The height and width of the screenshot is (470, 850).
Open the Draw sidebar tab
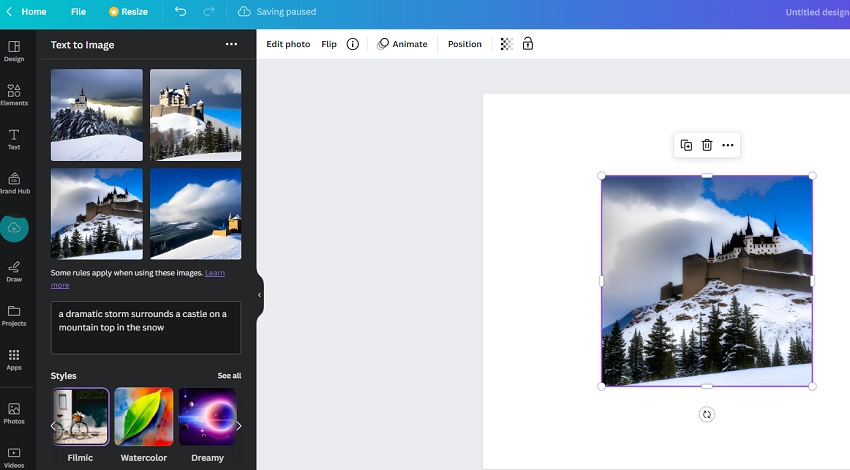[14, 272]
